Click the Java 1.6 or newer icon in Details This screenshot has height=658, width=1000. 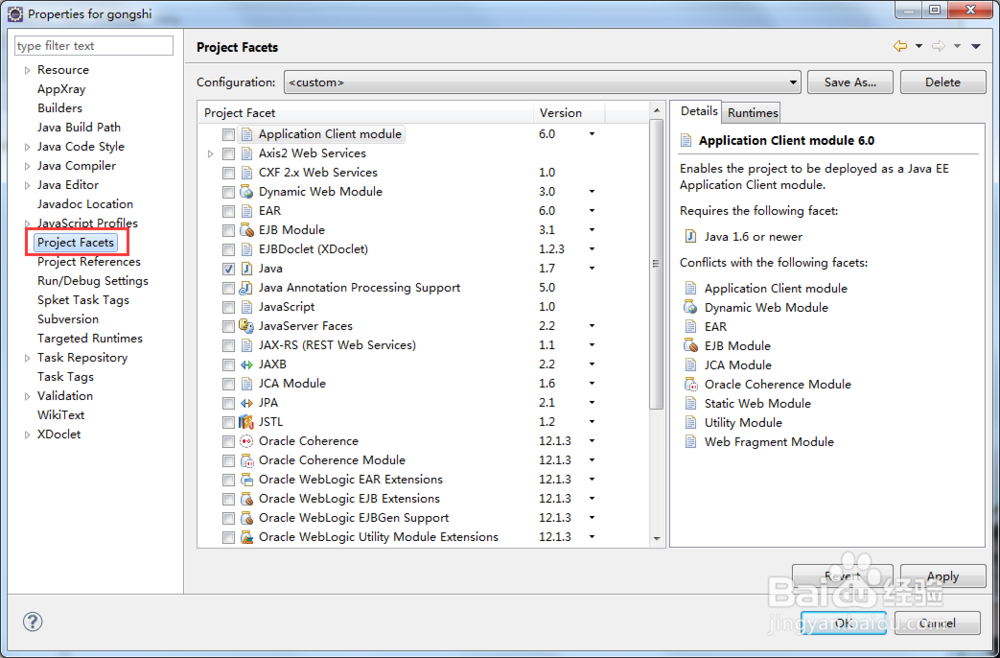(x=690, y=237)
